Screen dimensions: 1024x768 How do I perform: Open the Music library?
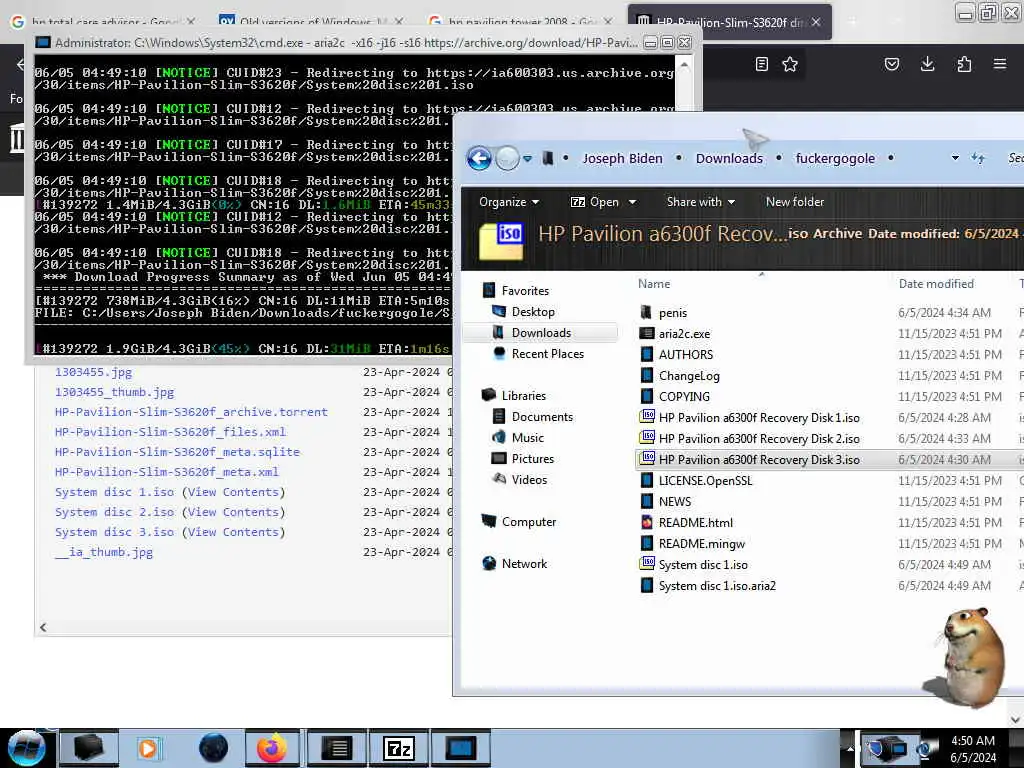528,438
